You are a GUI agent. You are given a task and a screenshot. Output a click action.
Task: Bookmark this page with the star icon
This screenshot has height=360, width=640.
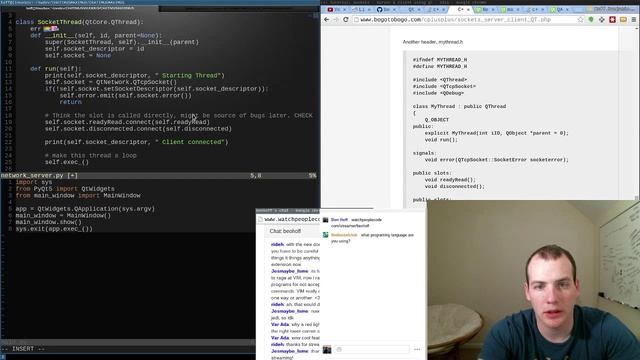click(580, 20)
